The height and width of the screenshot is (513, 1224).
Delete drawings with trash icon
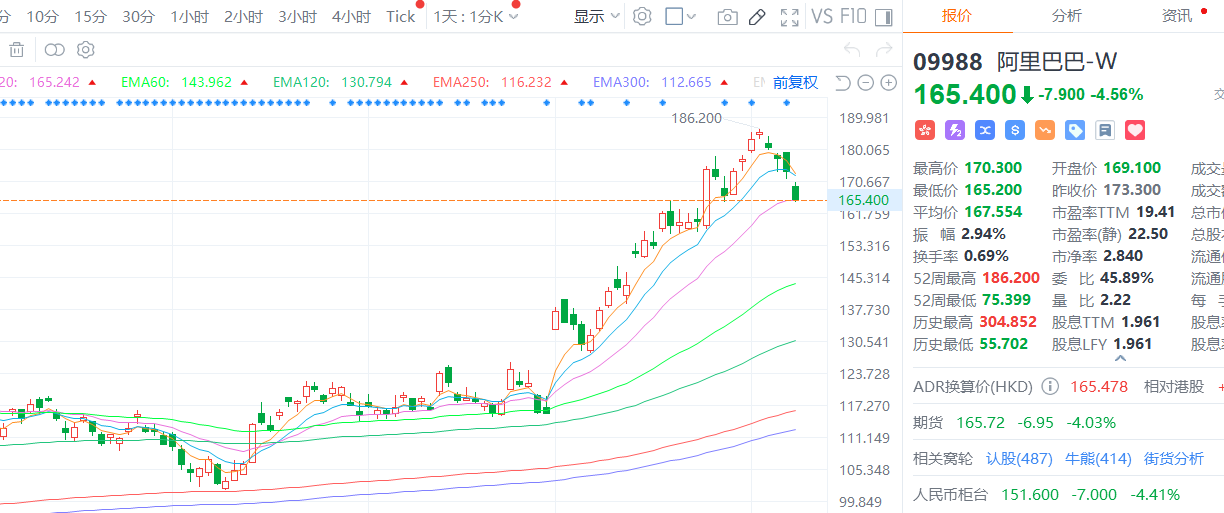[16, 50]
